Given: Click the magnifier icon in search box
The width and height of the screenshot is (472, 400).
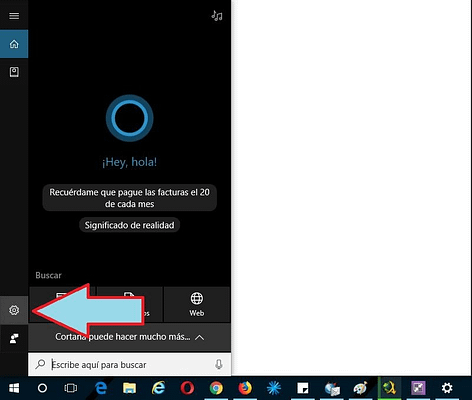Looking at the screenshot, I should coord(40,364).
